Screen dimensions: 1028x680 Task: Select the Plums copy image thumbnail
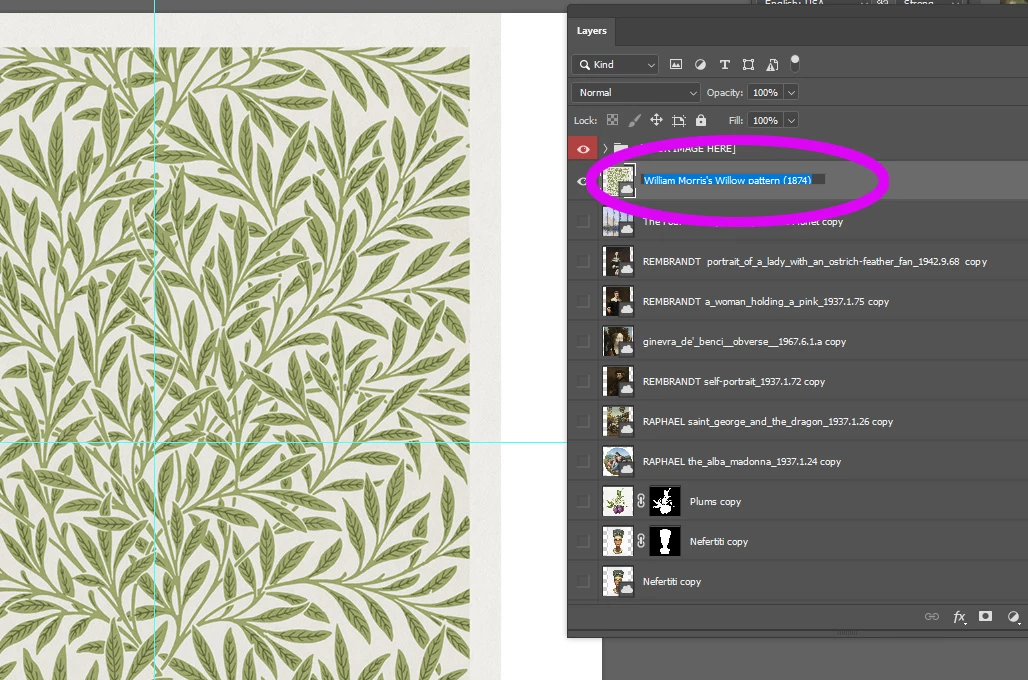coord(618,501)
